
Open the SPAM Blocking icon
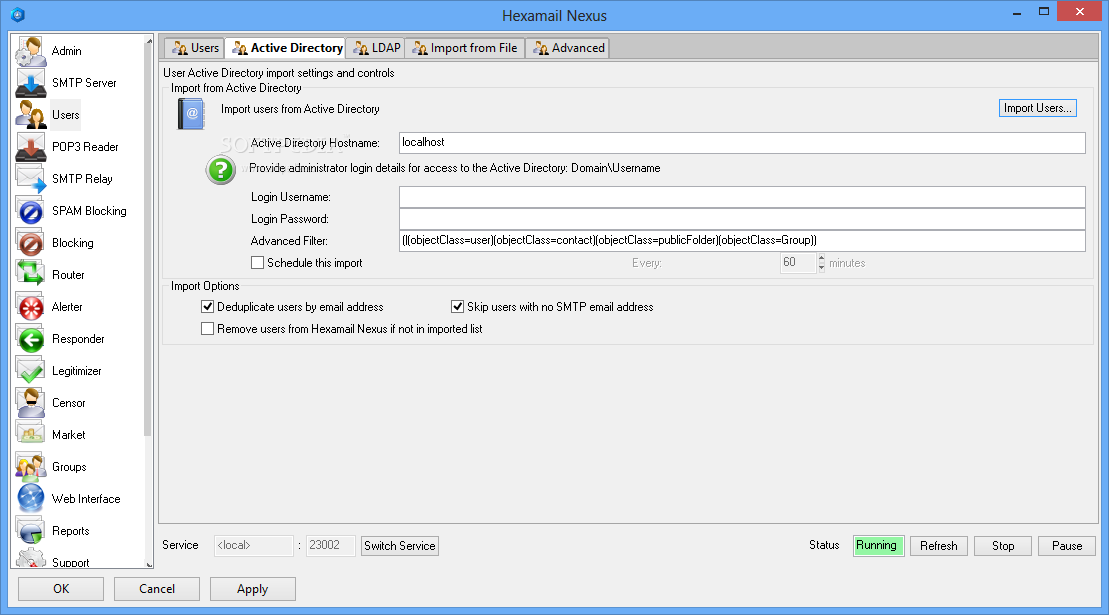click(31, 211)
